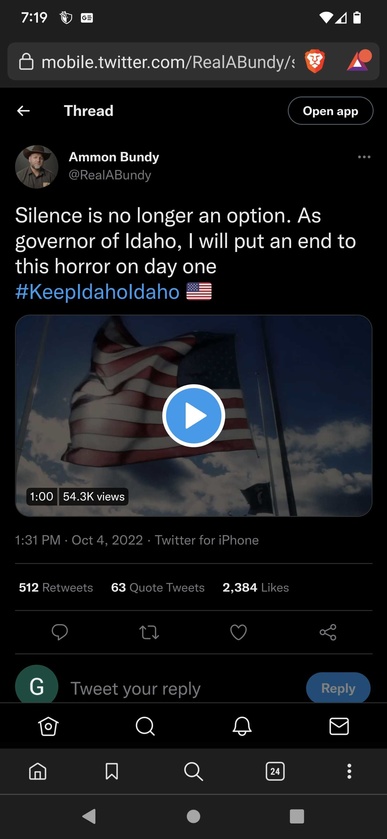Open Brave Rewards triangle icon
Viewport: 387px width, 839px height.
358,61
